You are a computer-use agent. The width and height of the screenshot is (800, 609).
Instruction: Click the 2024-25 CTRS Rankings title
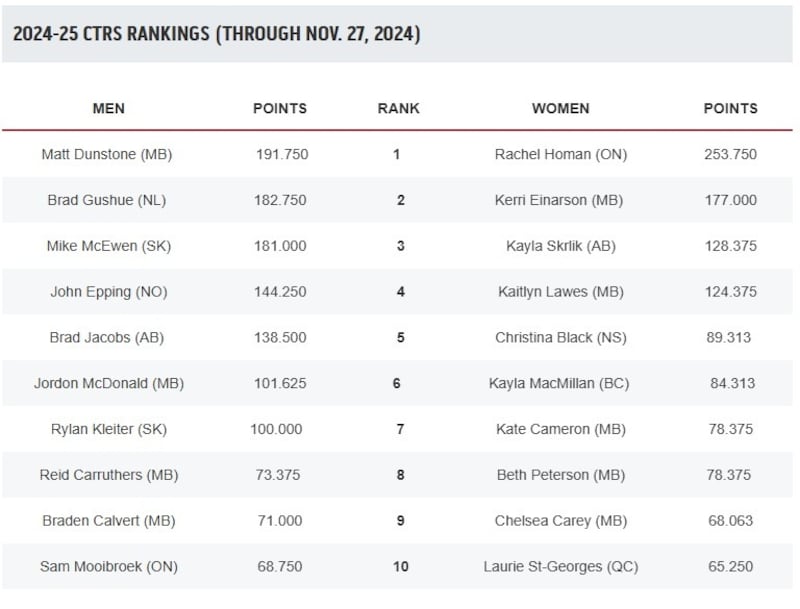[x=216, y=34]
